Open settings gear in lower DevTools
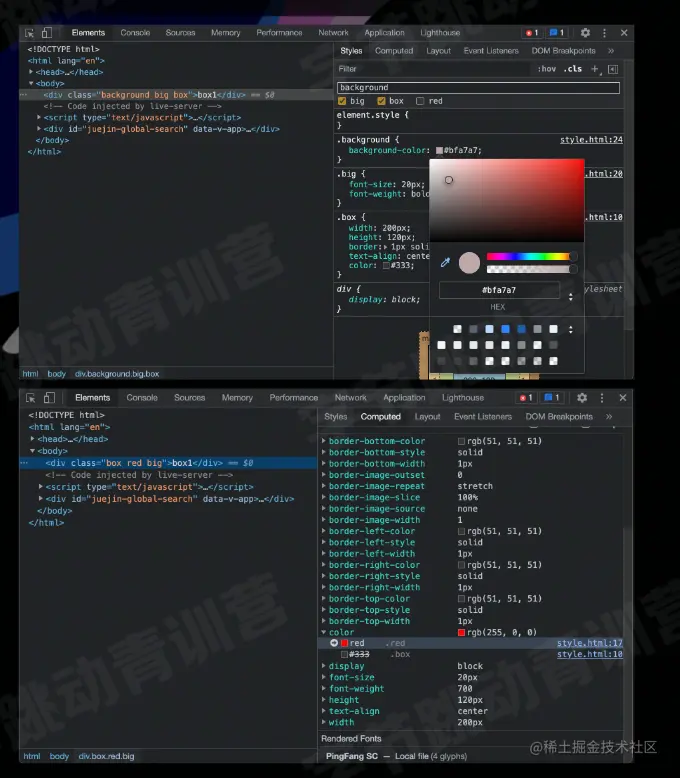Screen dimensions: 680x778 pos(582,398)
